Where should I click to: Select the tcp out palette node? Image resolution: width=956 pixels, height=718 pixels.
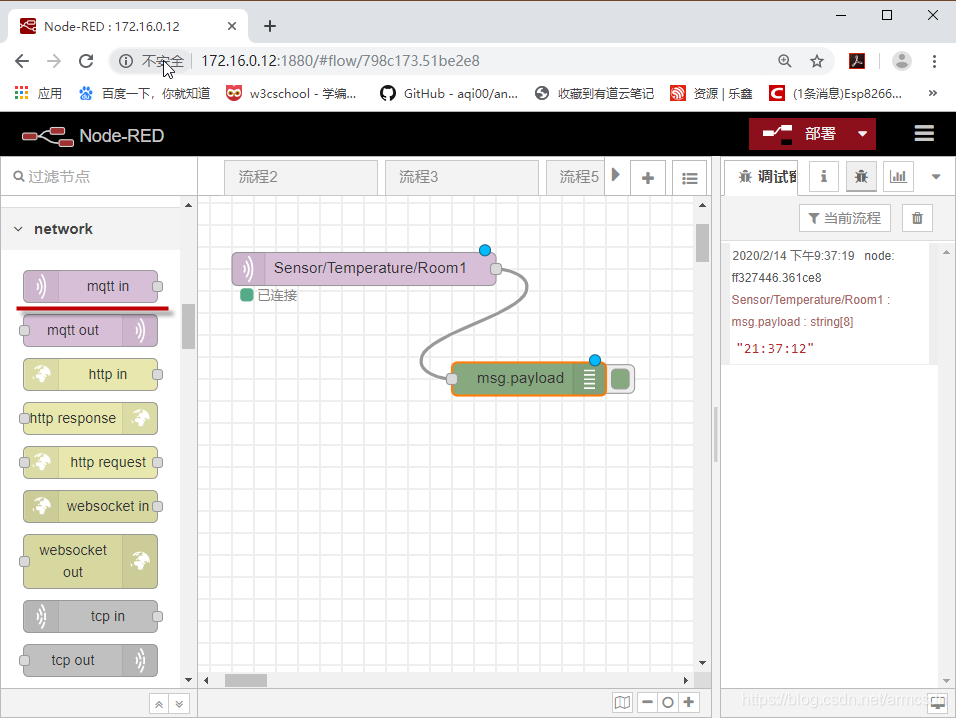[x=90, y=660]
